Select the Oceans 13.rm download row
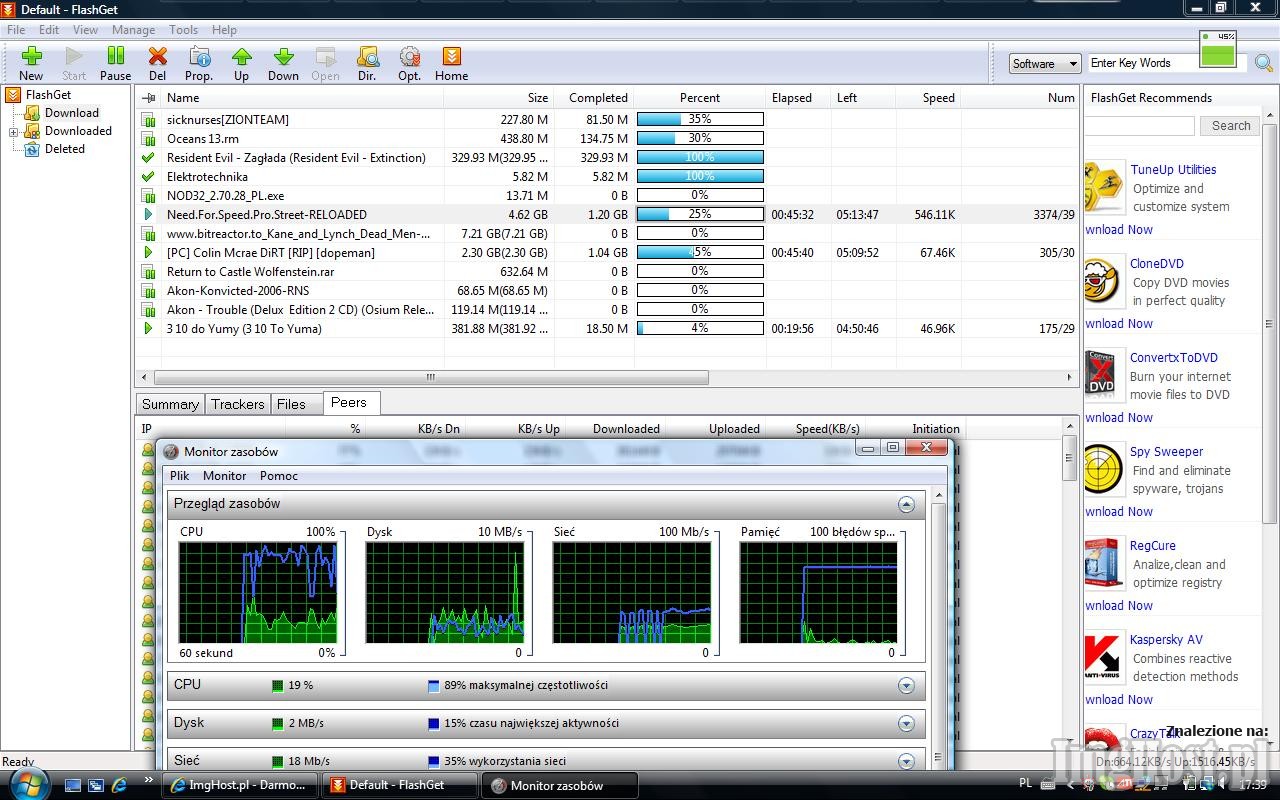Viewport: 1280px width, 800px height. [x=607, y=139]
